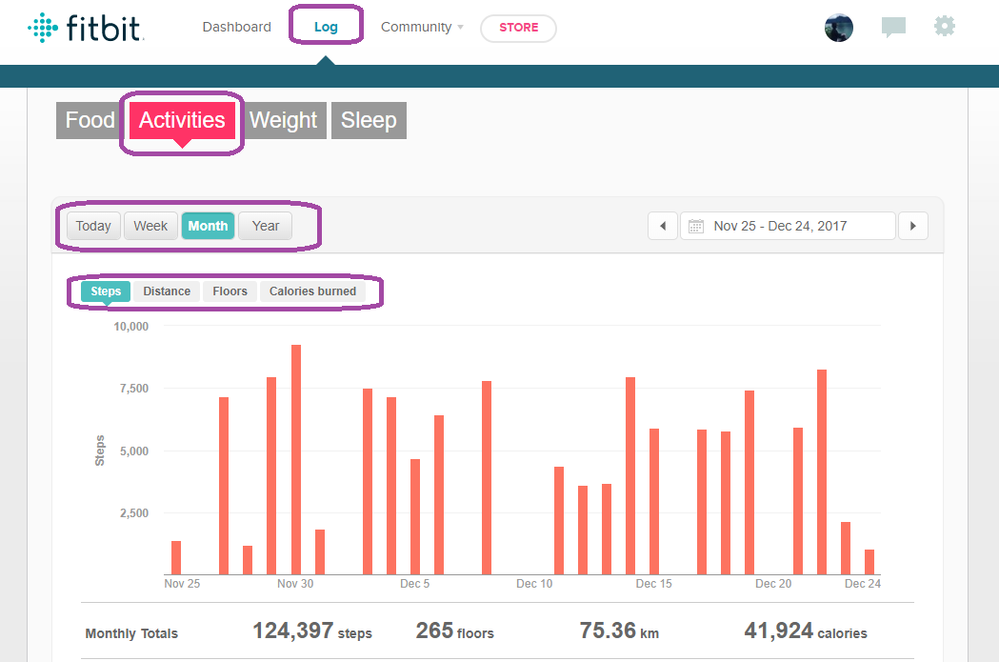Go to previous date range arrow
This screenshot has height=662, width=999.
tap(663, 226)
